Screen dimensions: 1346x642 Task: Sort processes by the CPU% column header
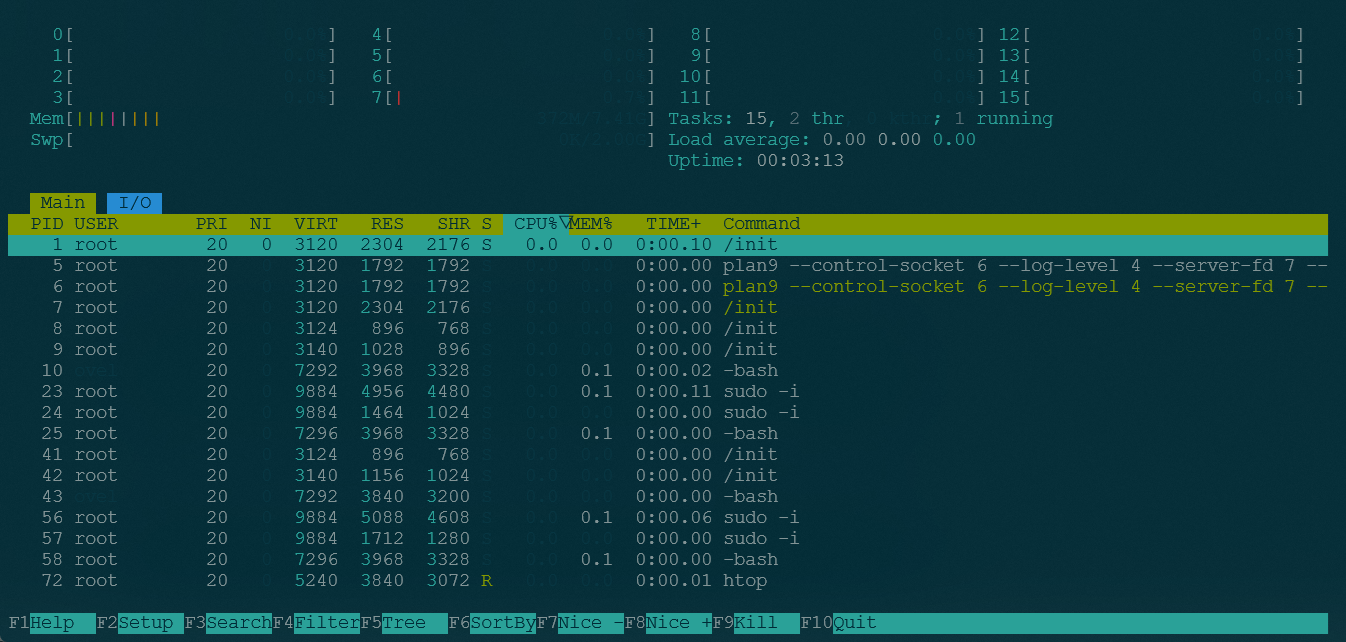[535, 224]
